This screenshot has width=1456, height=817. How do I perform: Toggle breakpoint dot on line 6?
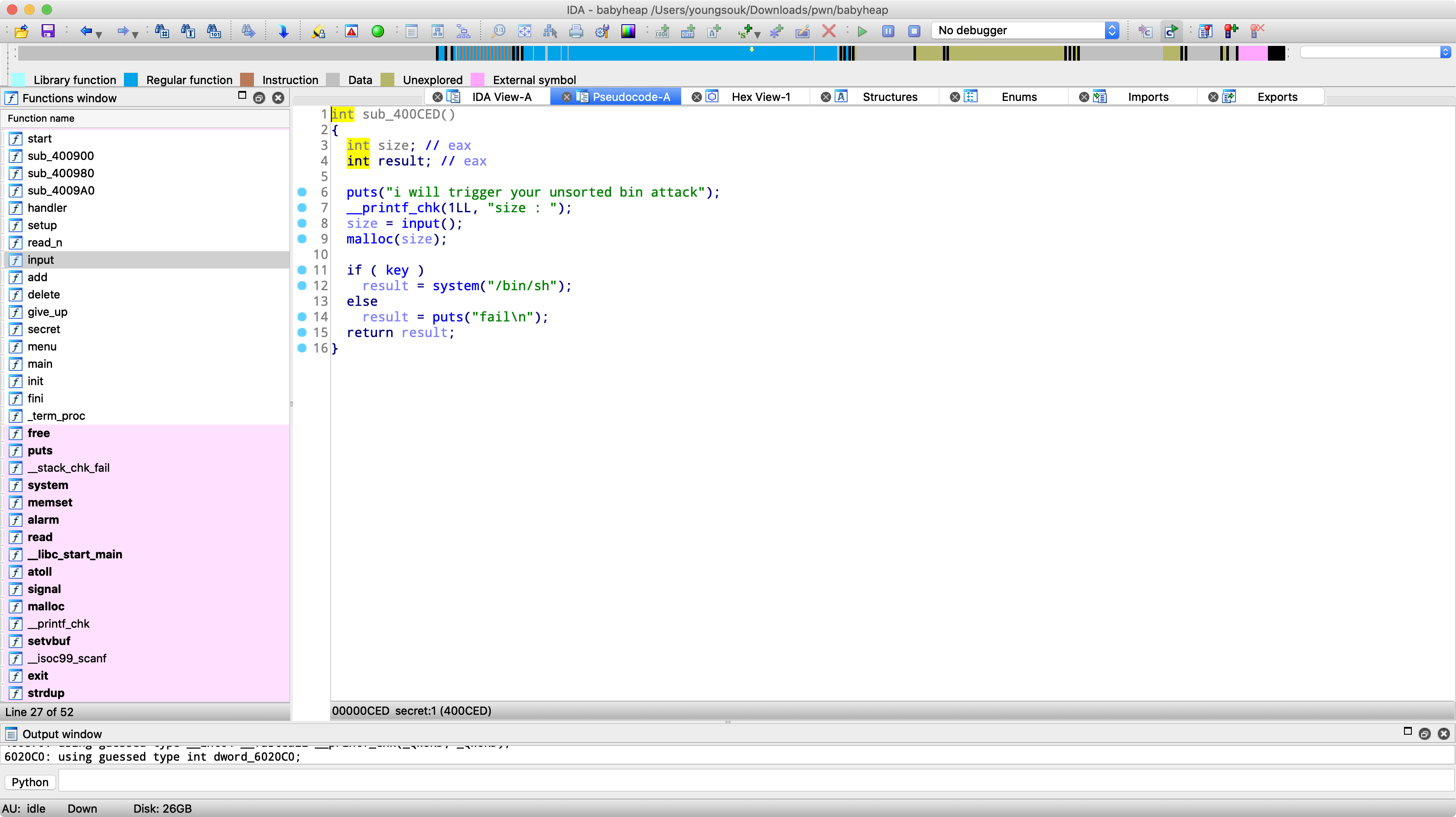click(x=302, y=192)
